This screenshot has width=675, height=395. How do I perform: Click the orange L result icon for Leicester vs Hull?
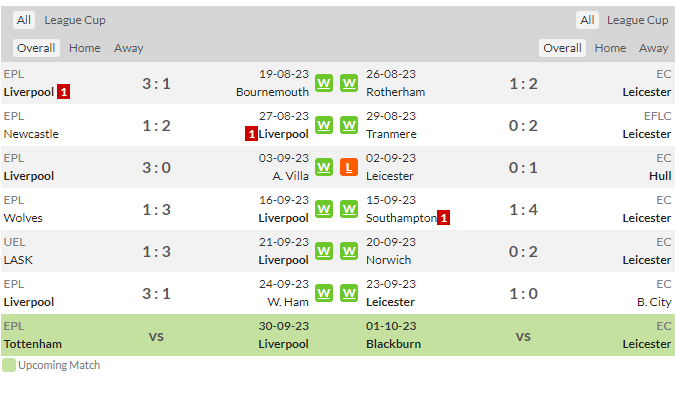click(x=349, y=167)
